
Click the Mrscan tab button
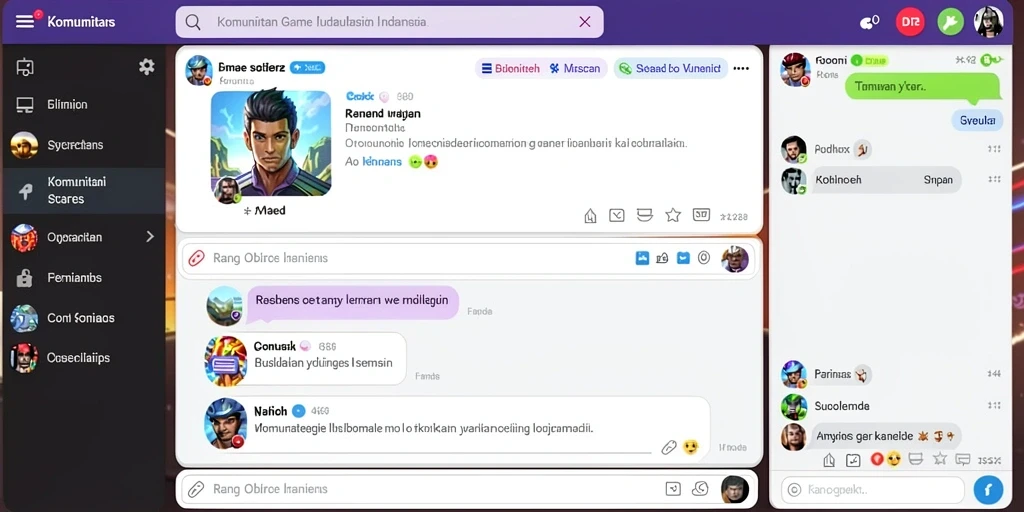[575, 68]
